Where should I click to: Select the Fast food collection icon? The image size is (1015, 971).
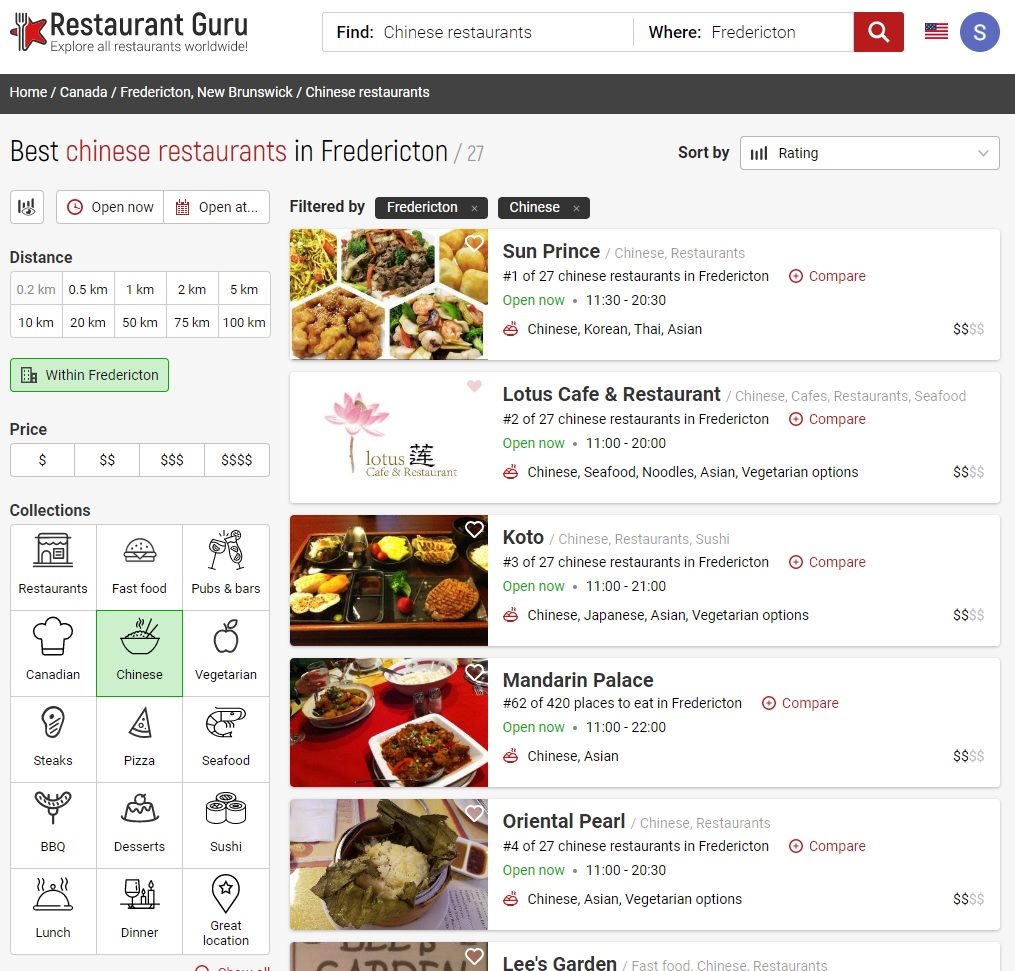[139, 568]
